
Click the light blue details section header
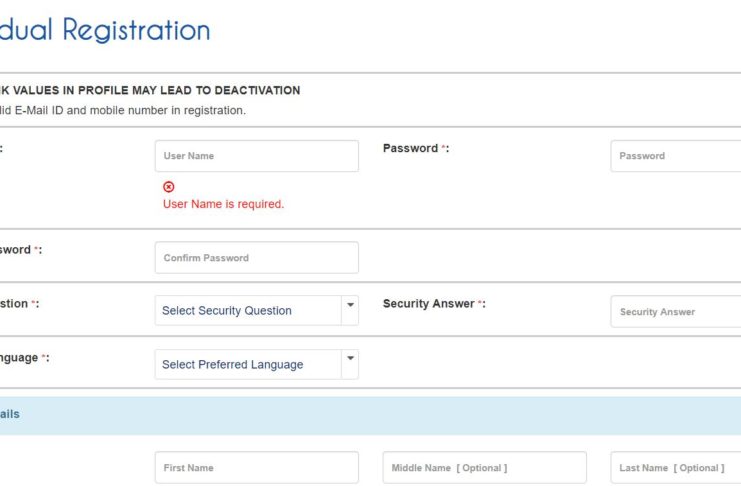pyautogui.click(x=370, y=415)
